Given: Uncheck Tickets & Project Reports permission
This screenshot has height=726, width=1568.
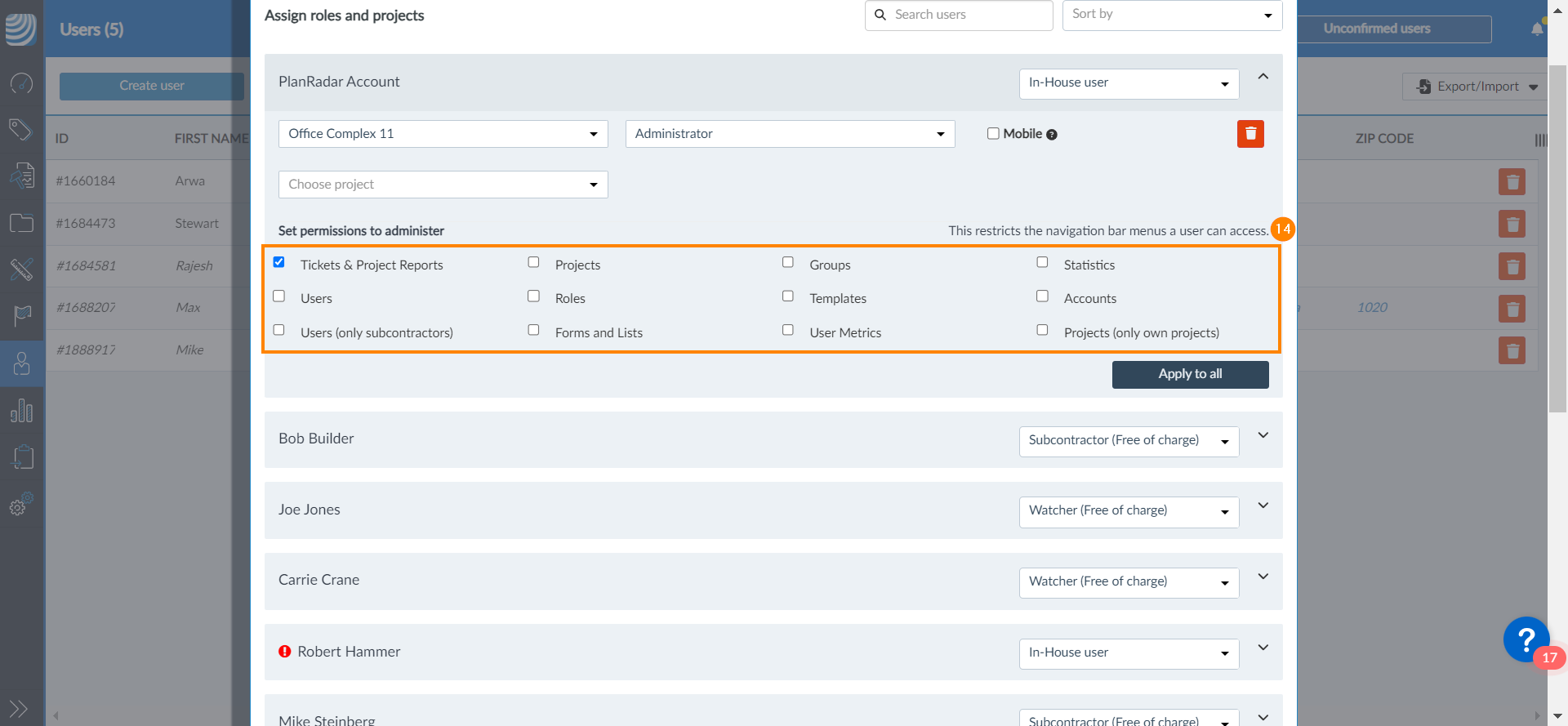Looking at the screenshot, I should [x=279, y=262].
